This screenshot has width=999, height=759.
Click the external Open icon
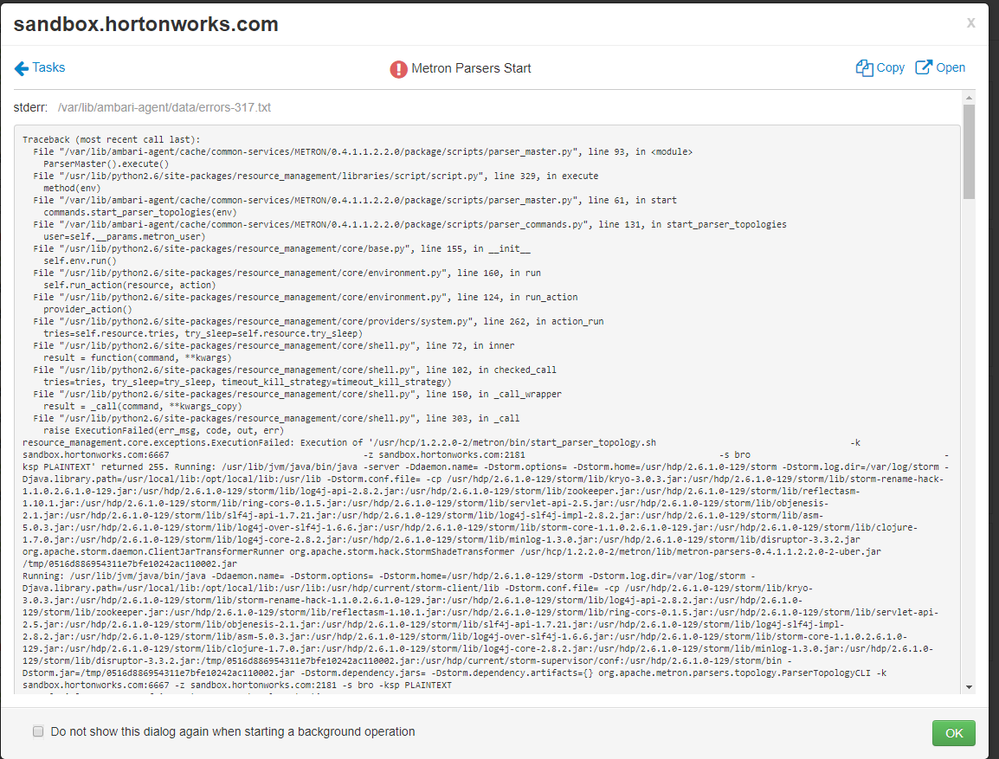tap(922, 67)
